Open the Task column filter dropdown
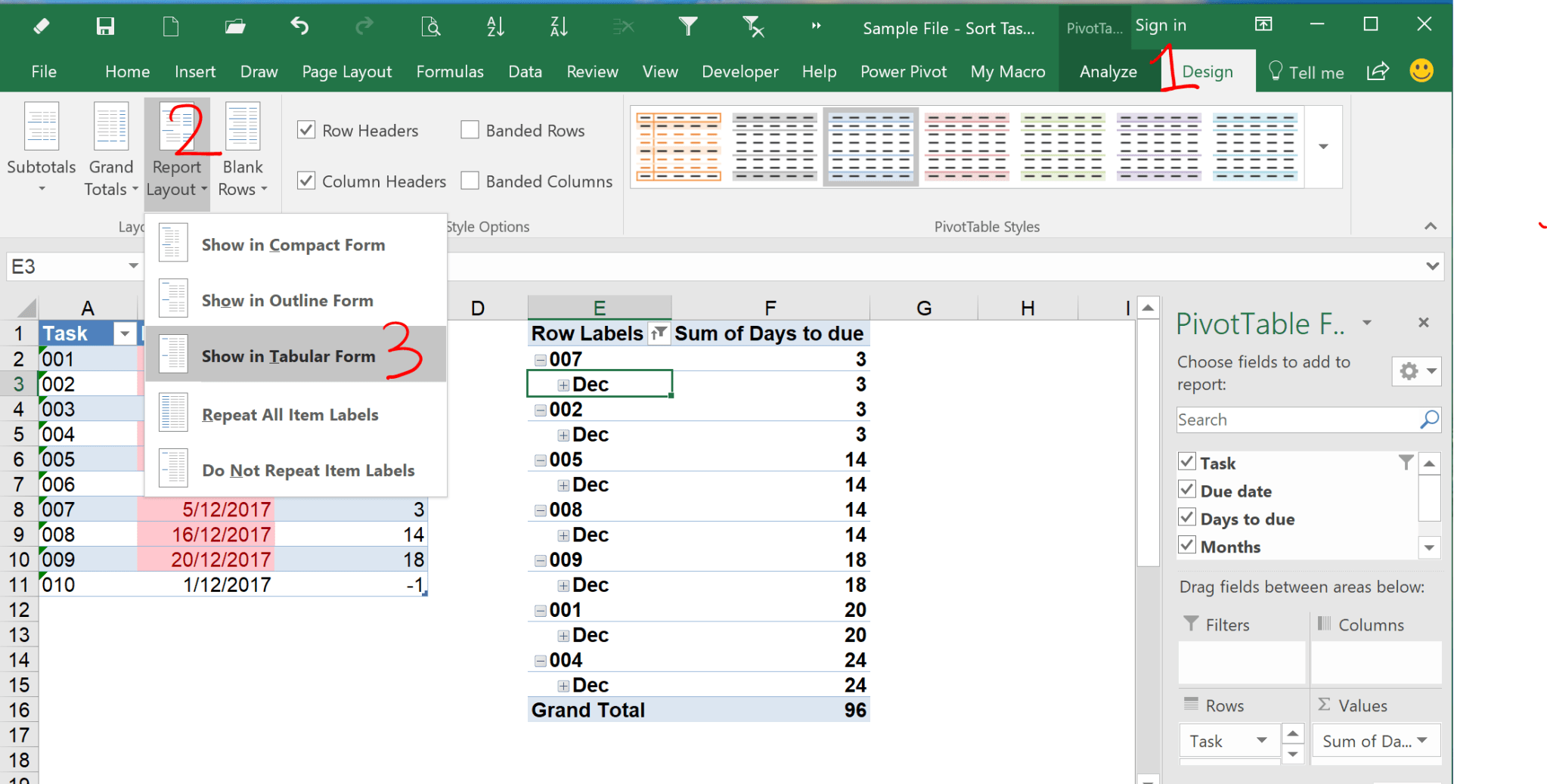 125,333
